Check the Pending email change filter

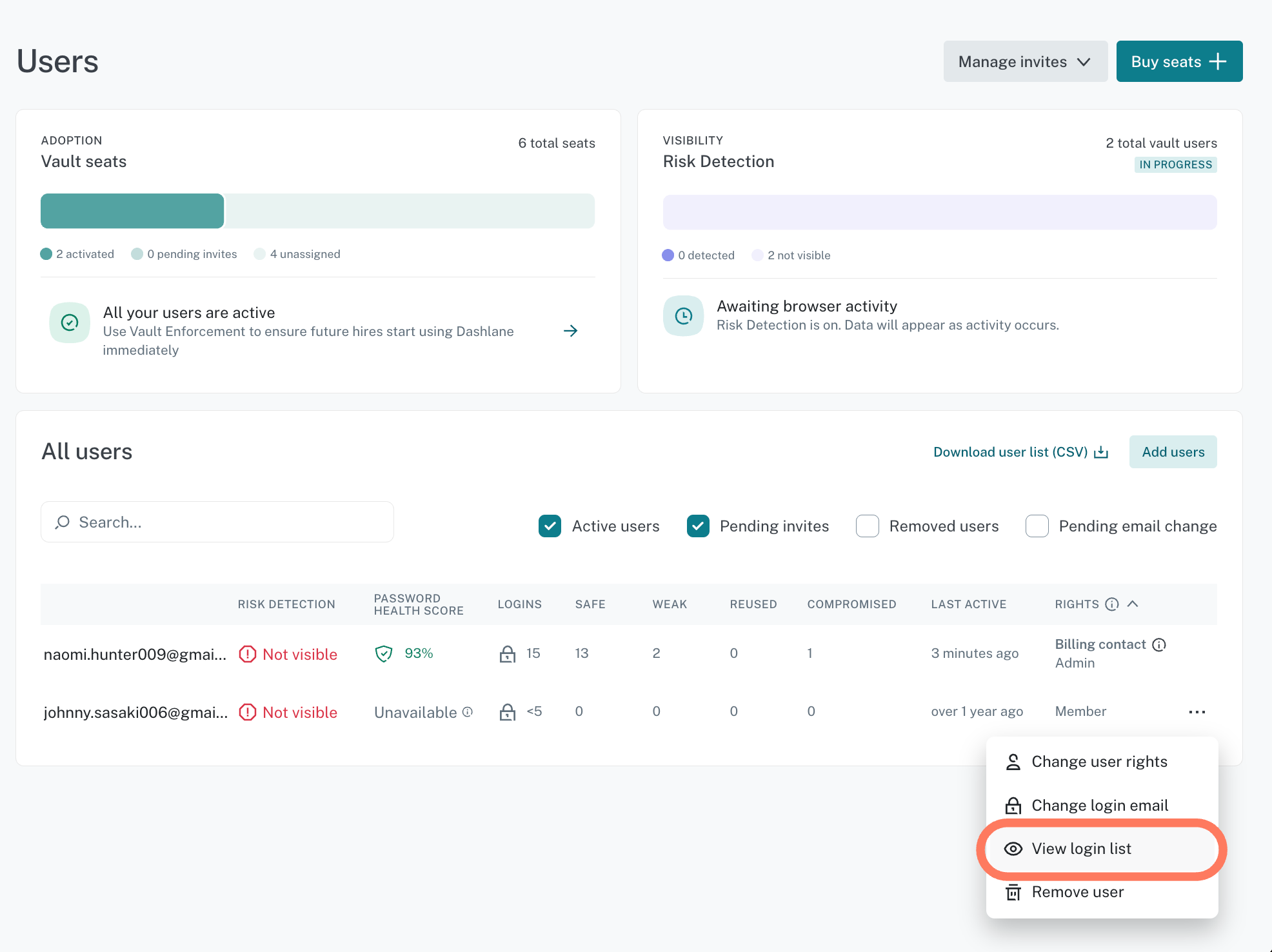[1037, 526]
